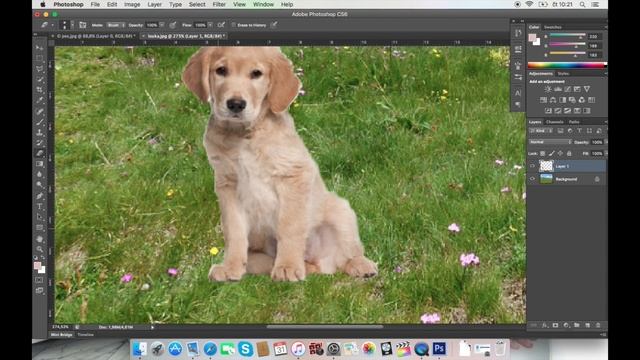Viewport: 640px width, 360px height.
Task: Select the Path Selection tool
Action: click(40, 217)
